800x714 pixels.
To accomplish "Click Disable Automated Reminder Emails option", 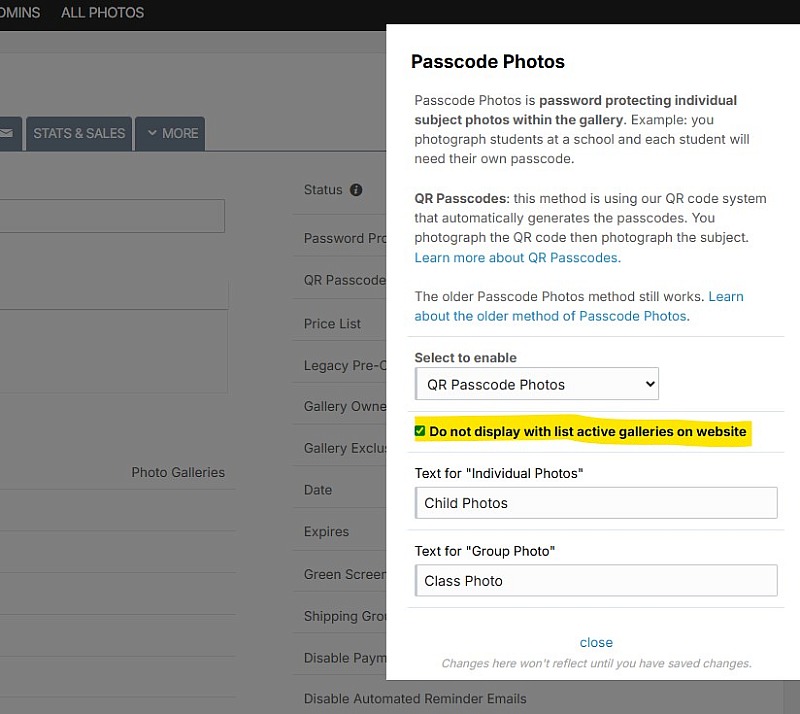I will click(415, 698).
